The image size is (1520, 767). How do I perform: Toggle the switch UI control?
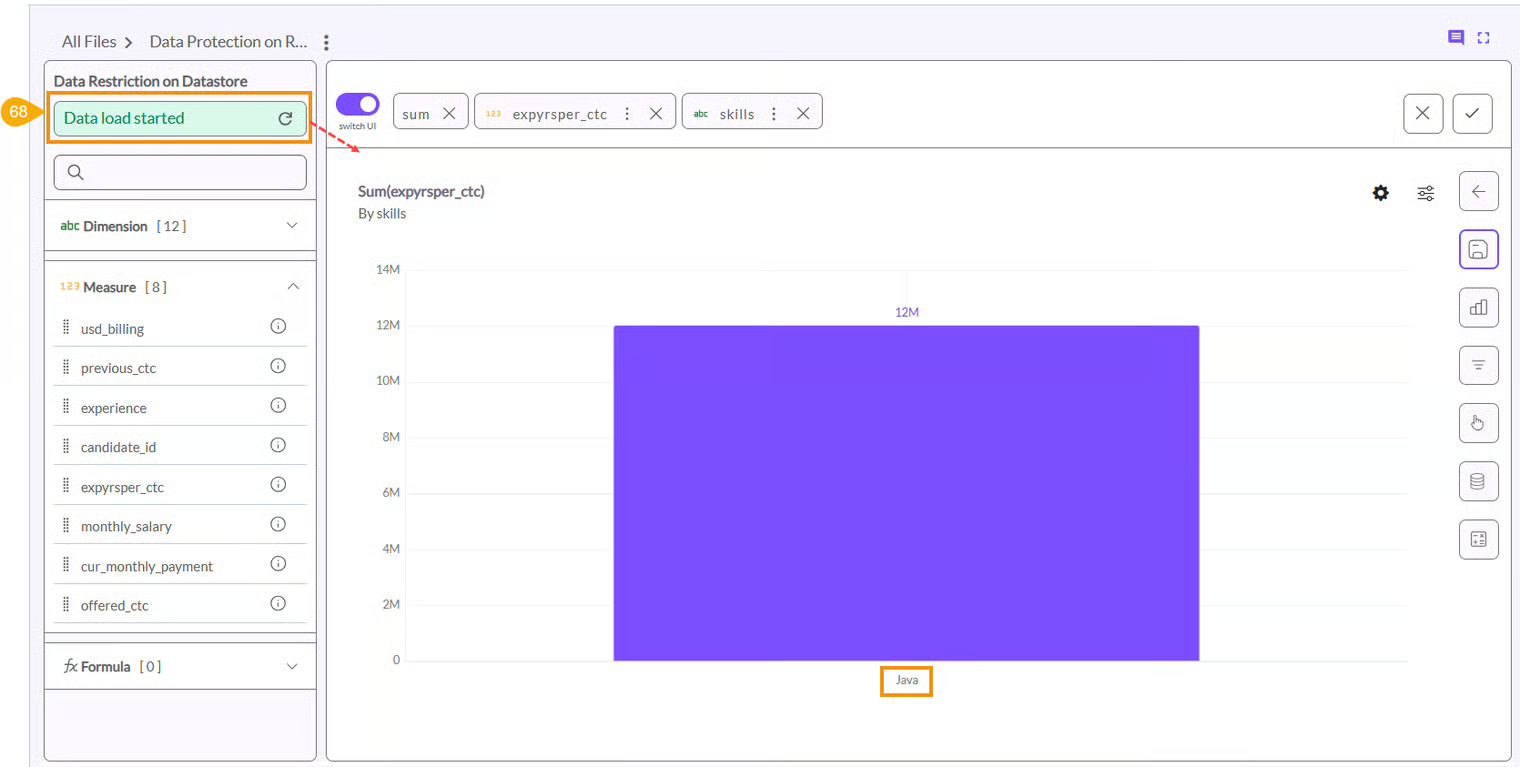357,105
